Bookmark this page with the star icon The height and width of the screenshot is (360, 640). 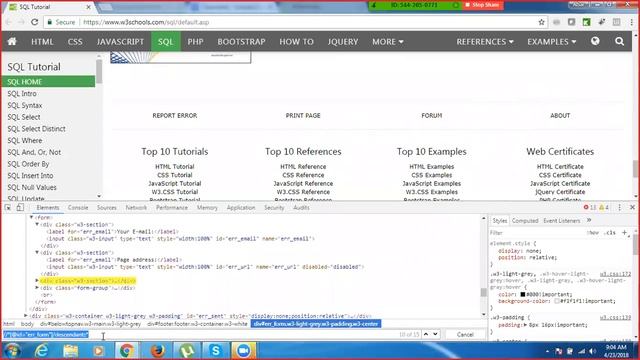pyautogui.click(x=541, y=22)
